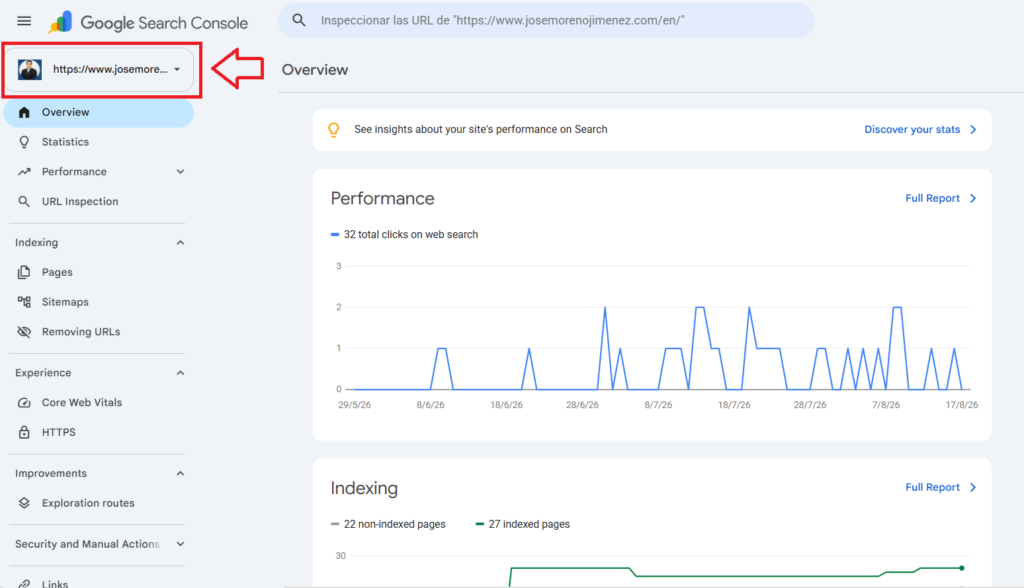
Task: Click the Core Web Vitals gauge icon
Action: click(x=24, y=402)
